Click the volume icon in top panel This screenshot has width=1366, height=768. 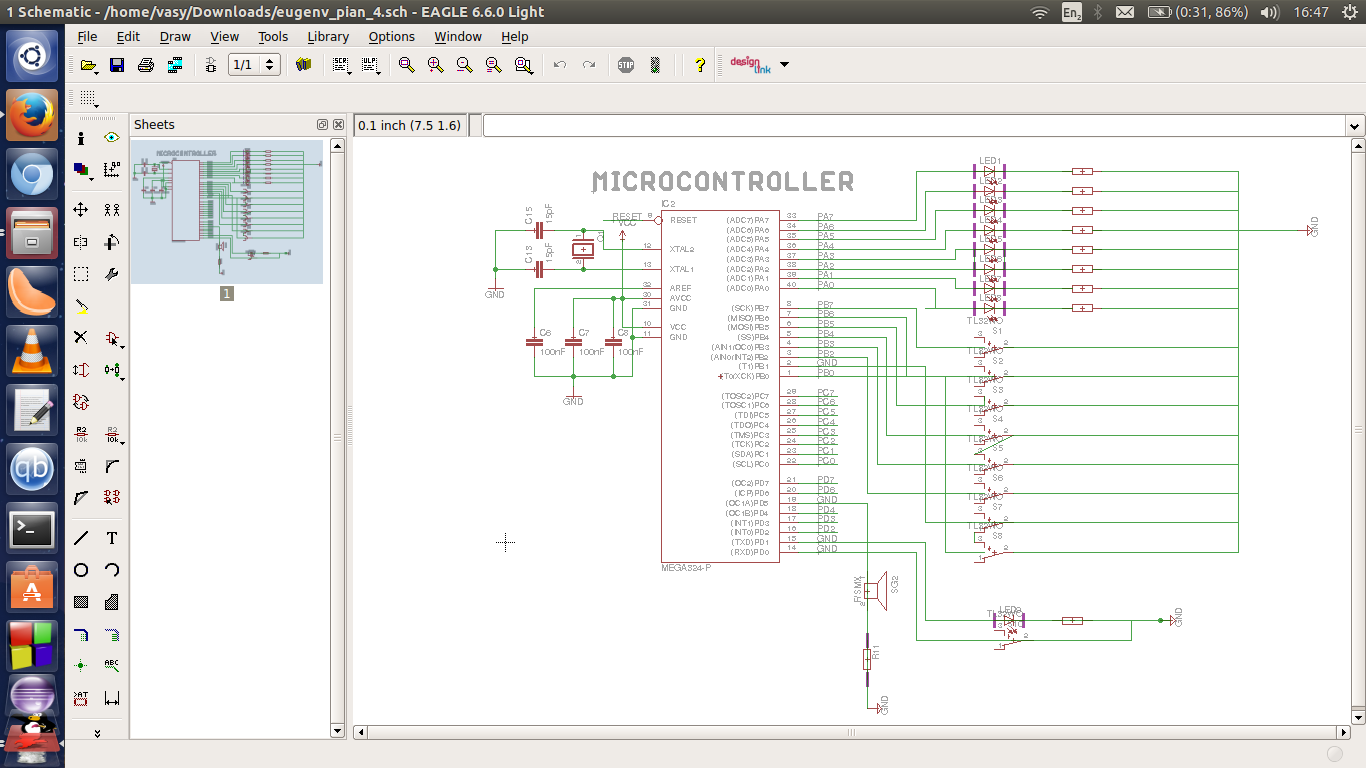(1270, 12)
